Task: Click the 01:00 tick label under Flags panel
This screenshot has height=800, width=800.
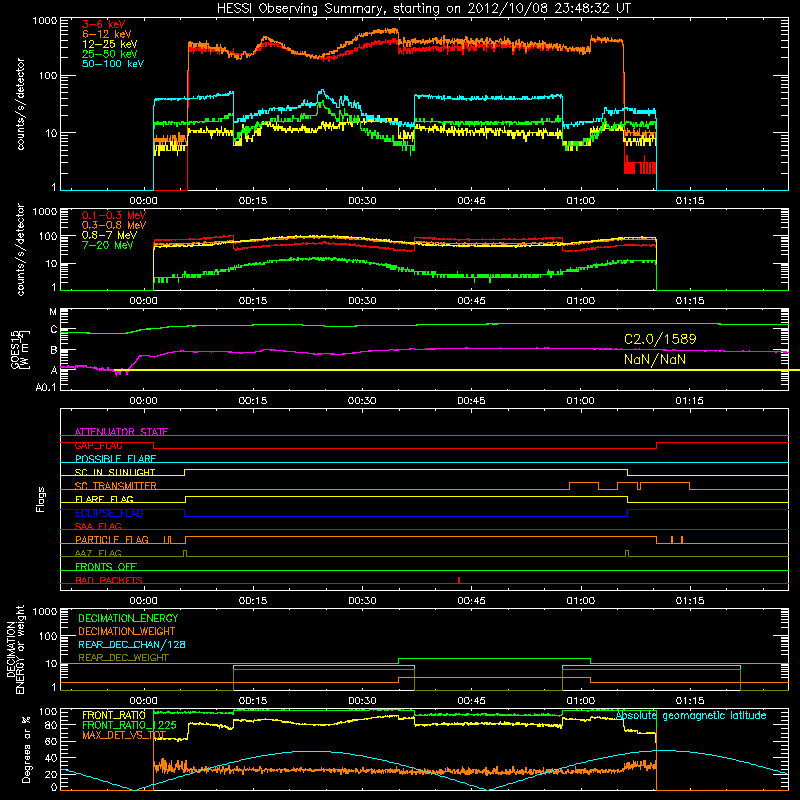Action: pos(581,601)
